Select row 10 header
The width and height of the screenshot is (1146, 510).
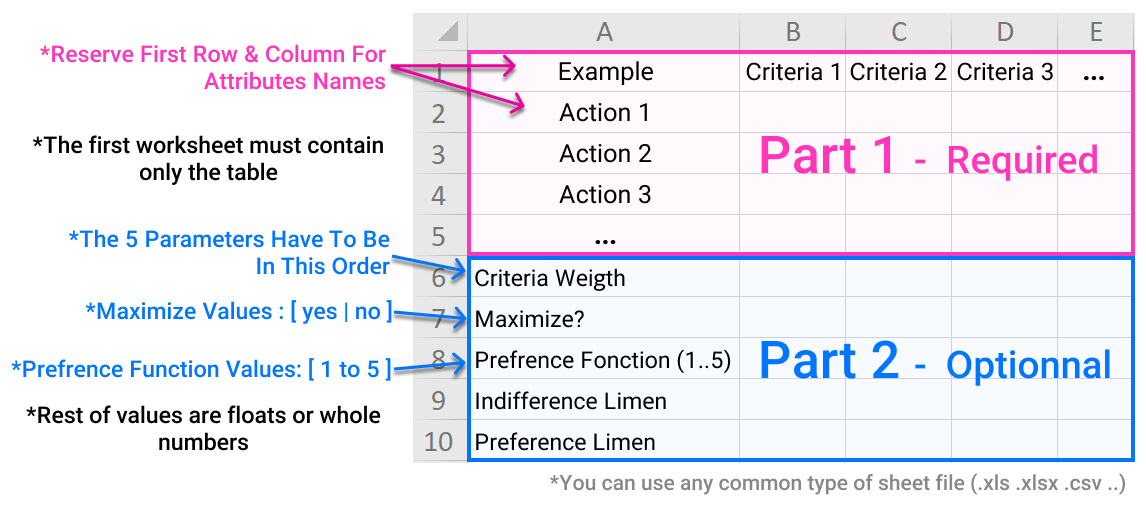click(x=439, y=442)
